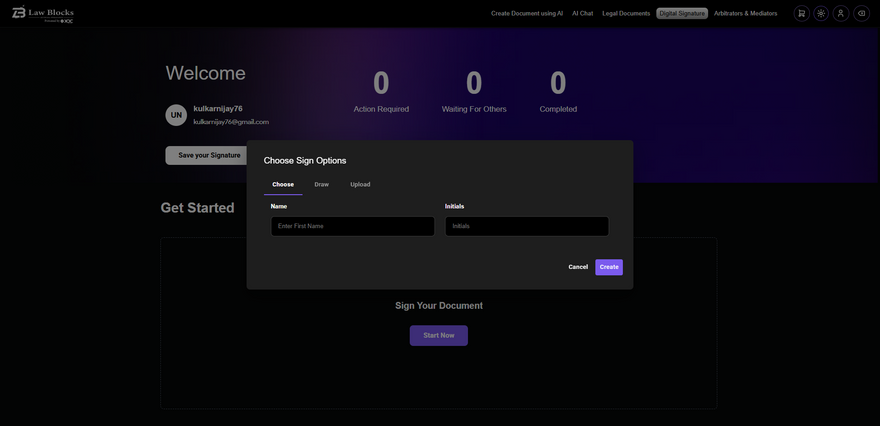This screenshot has width=880, height=426.
Task: Cancel the sign options dialog
Action: coord(578,267)
